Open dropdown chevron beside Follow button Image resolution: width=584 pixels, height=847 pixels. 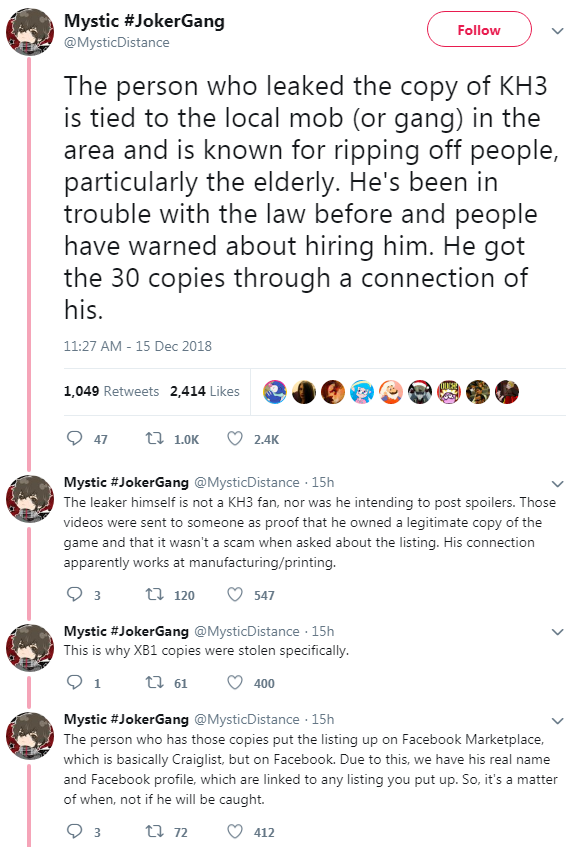558,31
